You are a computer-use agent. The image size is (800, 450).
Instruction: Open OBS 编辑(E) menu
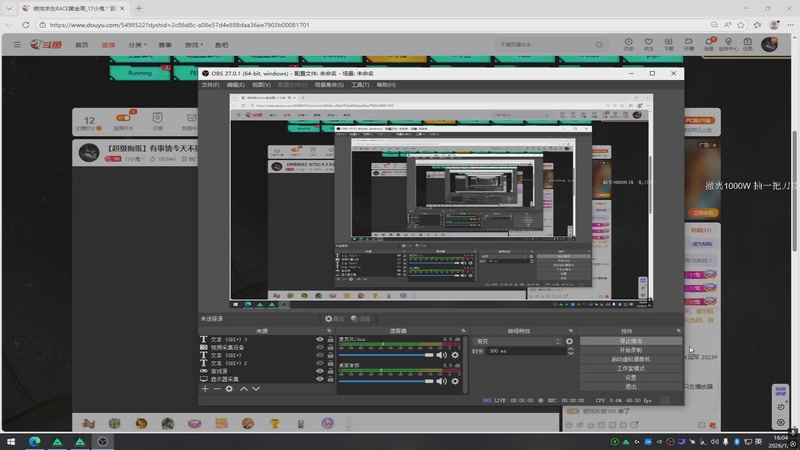(236, 85)
